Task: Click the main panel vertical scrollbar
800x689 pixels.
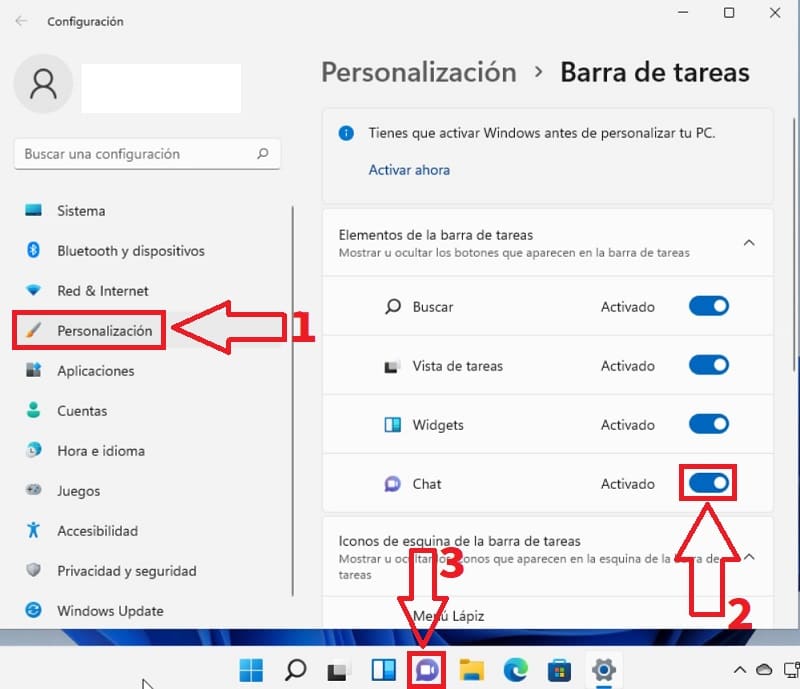Action: click(x=794, y=245)
